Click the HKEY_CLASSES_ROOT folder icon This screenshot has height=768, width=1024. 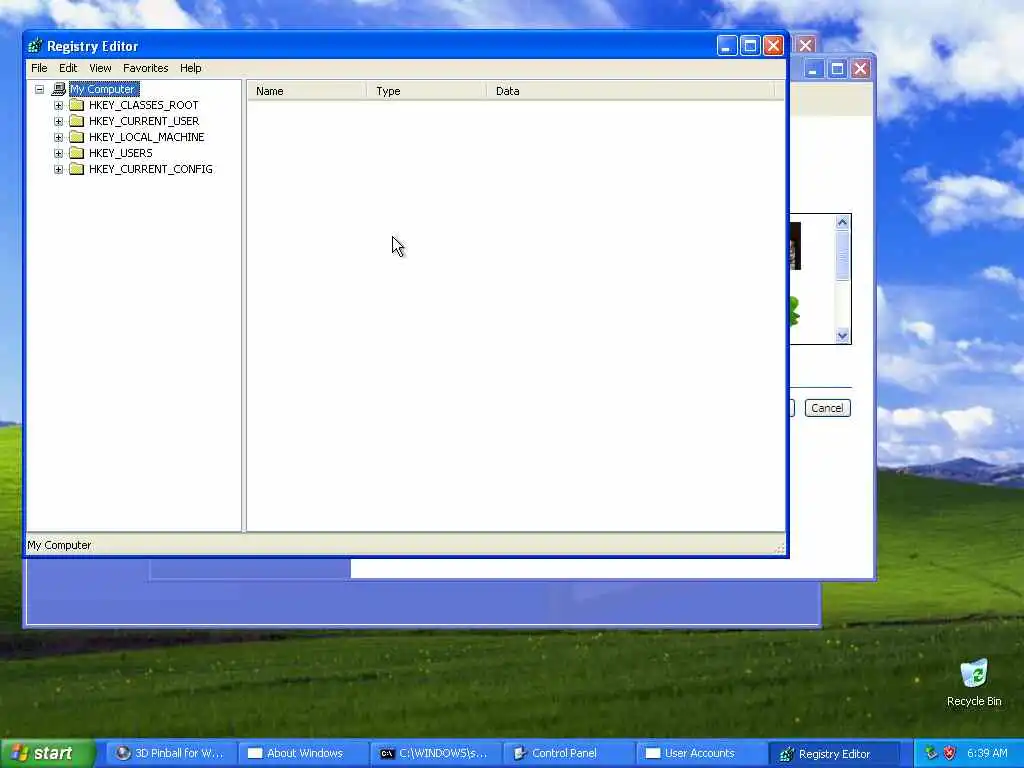pyautogui.click(x=77, y=104)
